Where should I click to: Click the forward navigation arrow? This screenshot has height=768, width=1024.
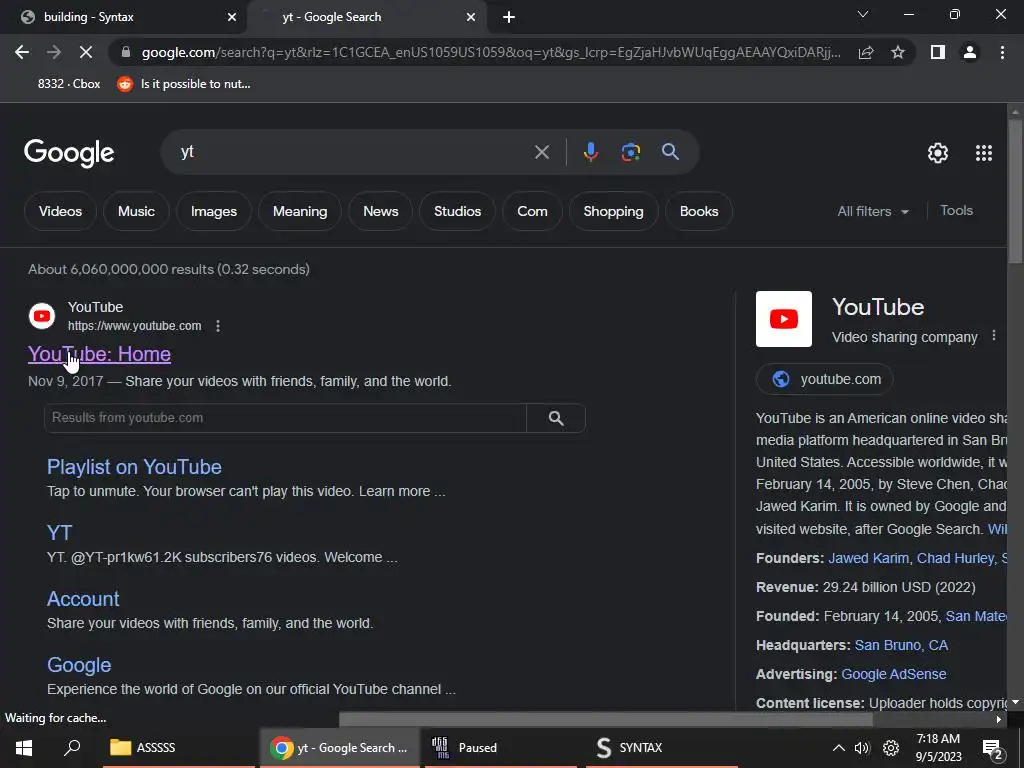coord(54,52)
